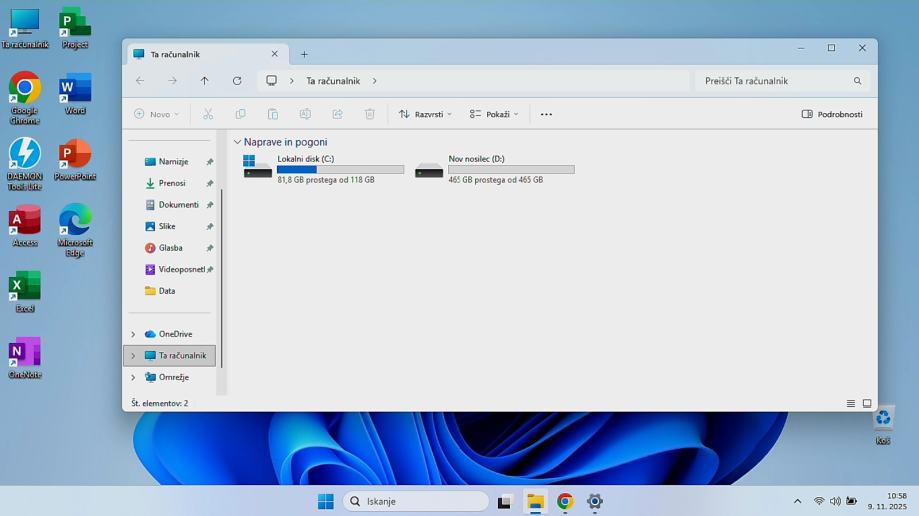Go forward with the right arrow

pyautogui.click(x=172, y=81)
